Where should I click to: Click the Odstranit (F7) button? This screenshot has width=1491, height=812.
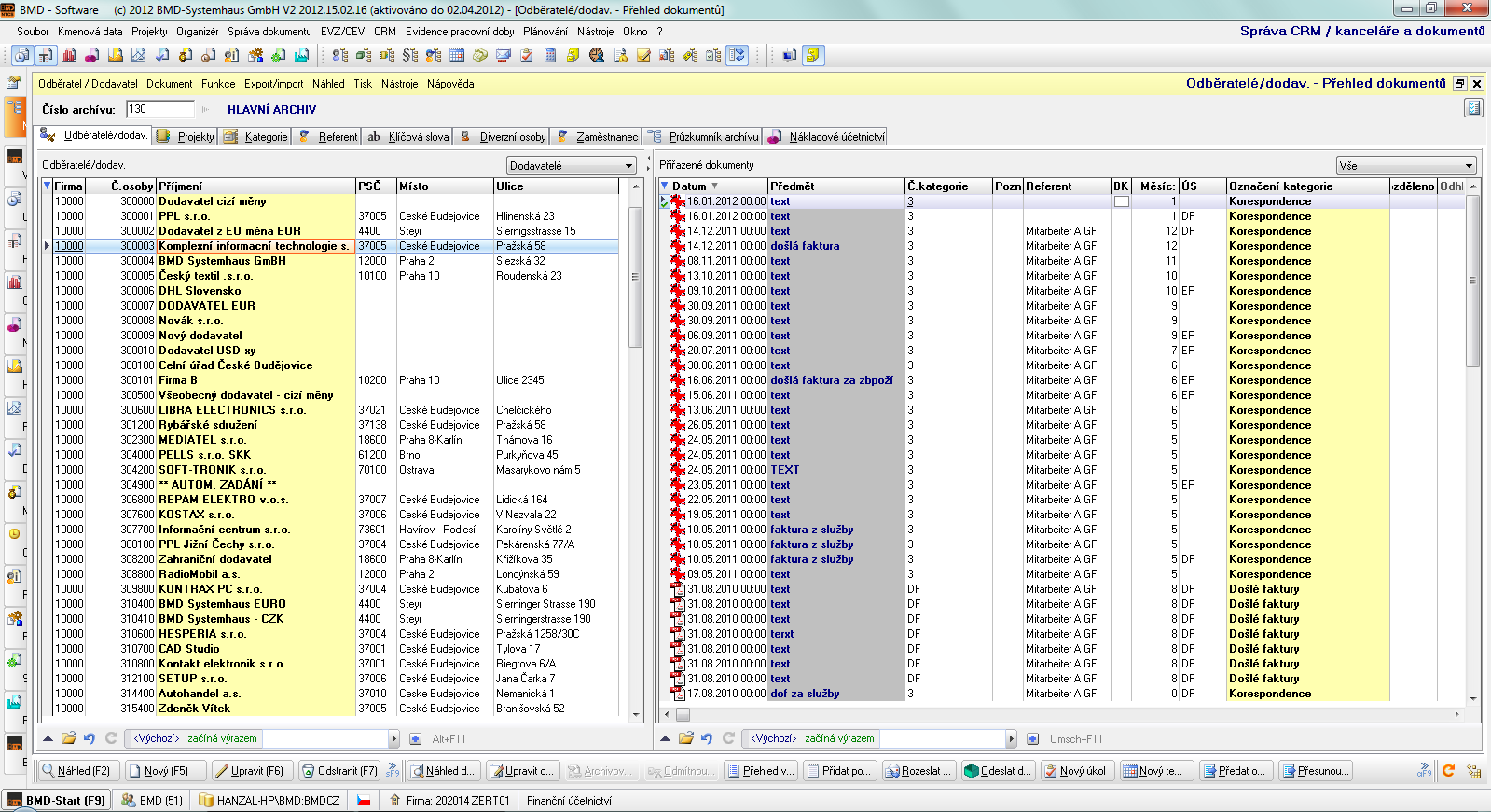point(340,771)
